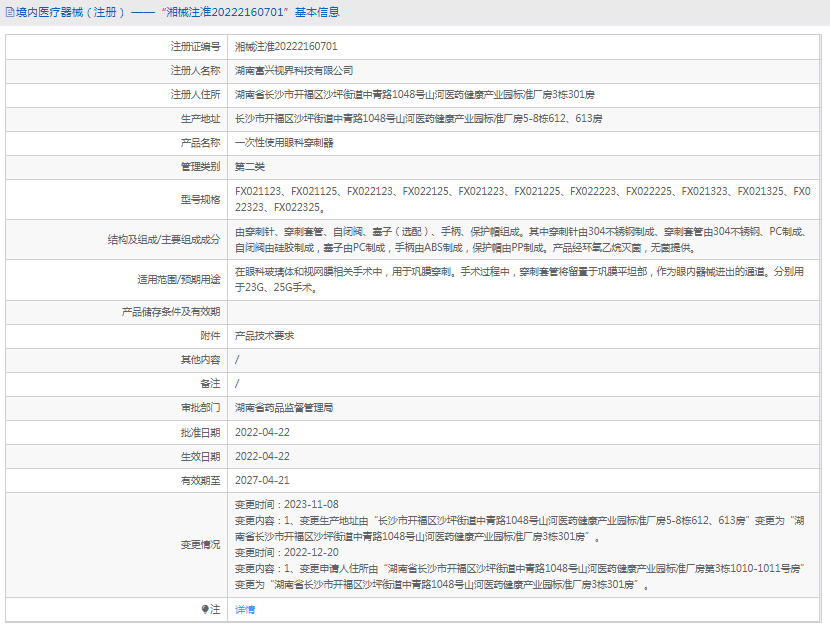Click the 2022-04-22 date in the 批准日期 row
The width and height of the screenshot is (830, 630).
263,433
